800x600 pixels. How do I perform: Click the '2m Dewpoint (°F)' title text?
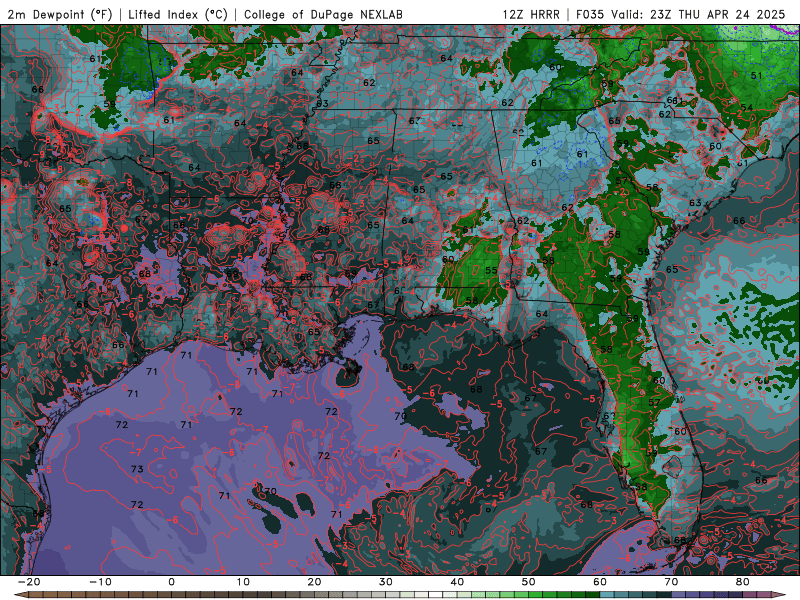[59, 14]
